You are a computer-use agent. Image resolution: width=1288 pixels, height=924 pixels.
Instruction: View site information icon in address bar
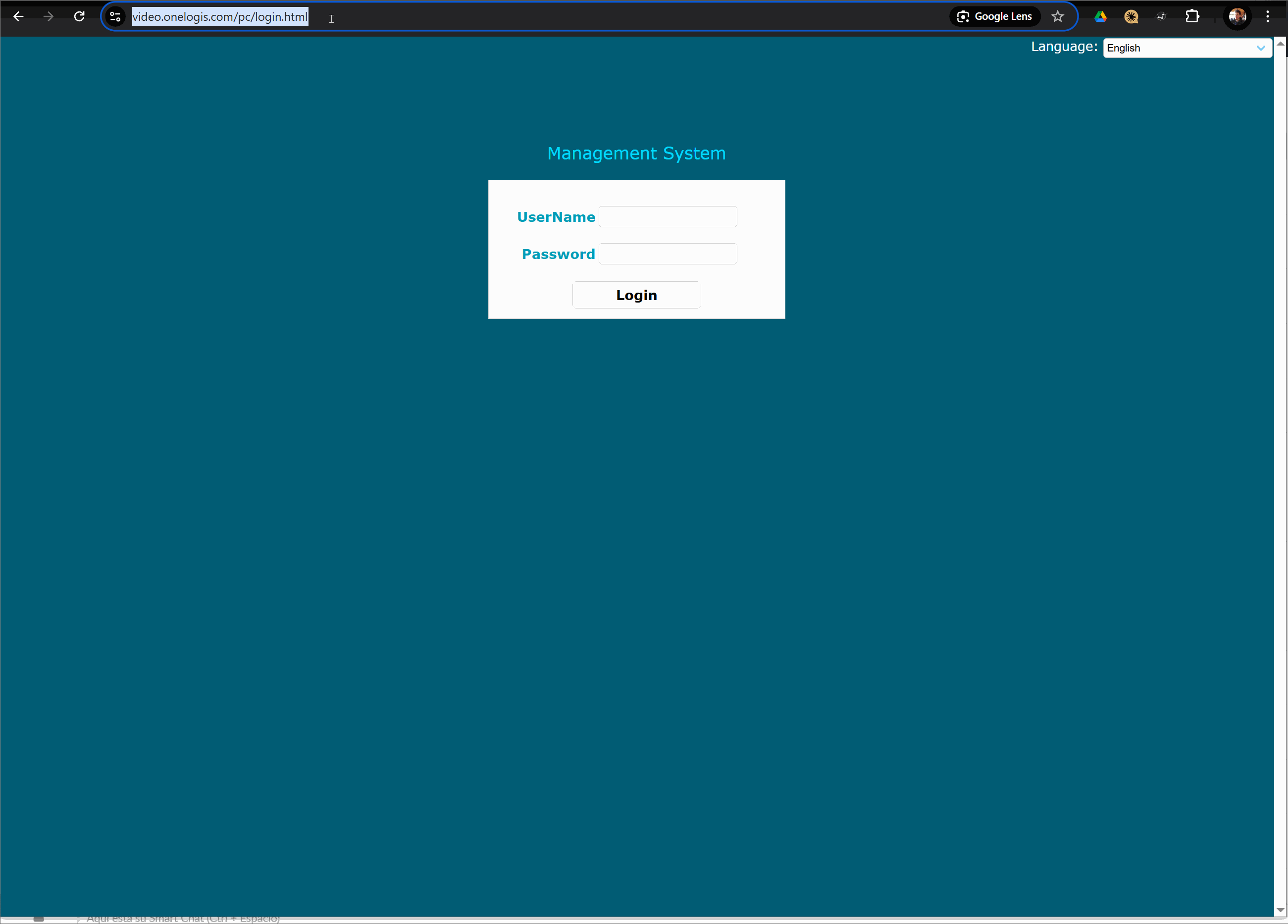(x=115, y=16)
